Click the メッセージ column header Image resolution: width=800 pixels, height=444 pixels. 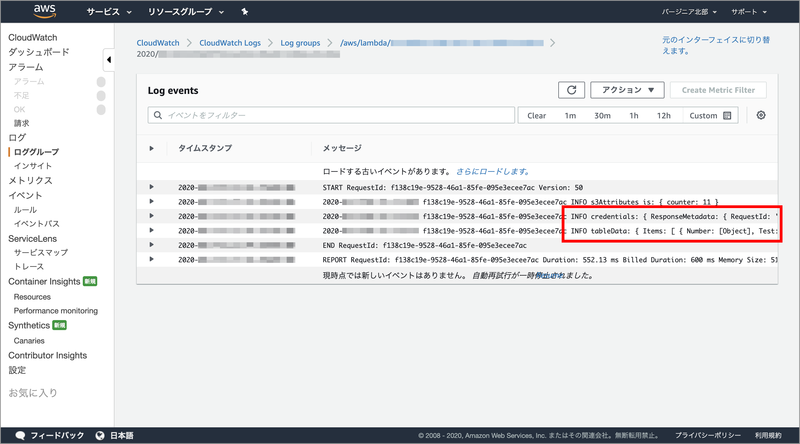(x=342, y=148)
